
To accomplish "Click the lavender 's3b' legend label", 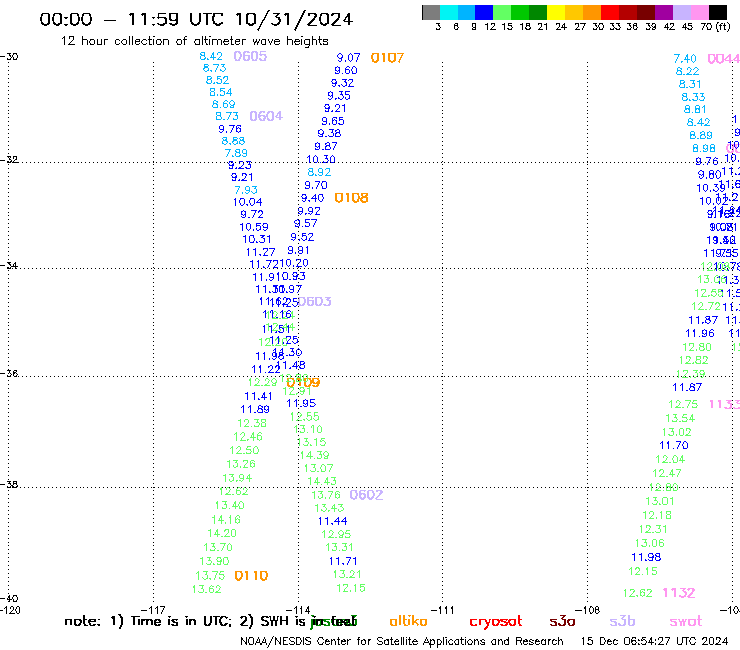I will click(622, 621).
